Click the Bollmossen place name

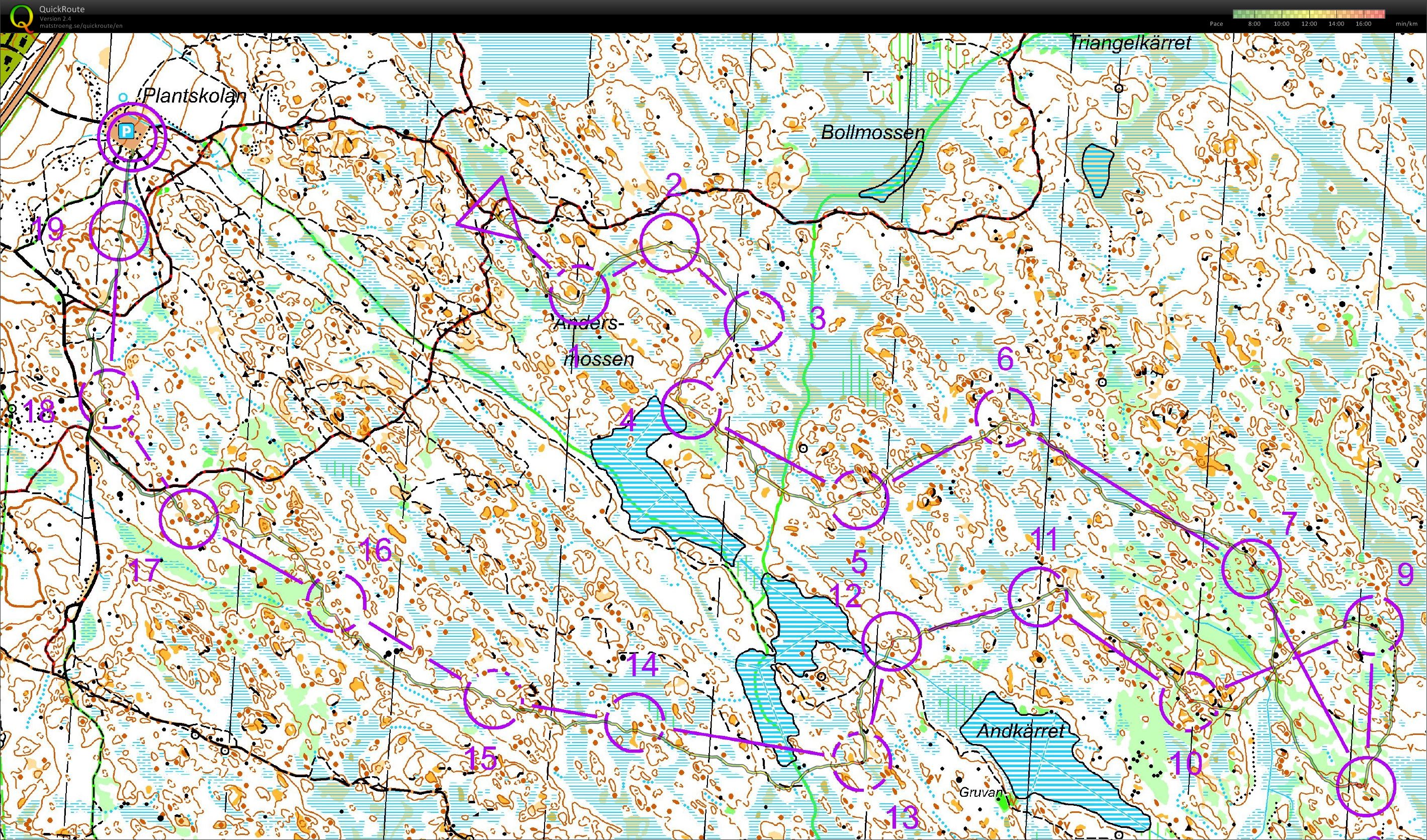(873, 132)
